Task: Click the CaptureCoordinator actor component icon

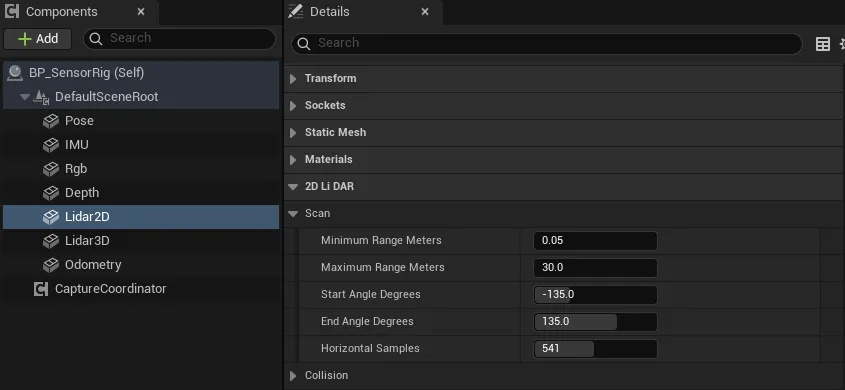Action: tap(41, 289)
